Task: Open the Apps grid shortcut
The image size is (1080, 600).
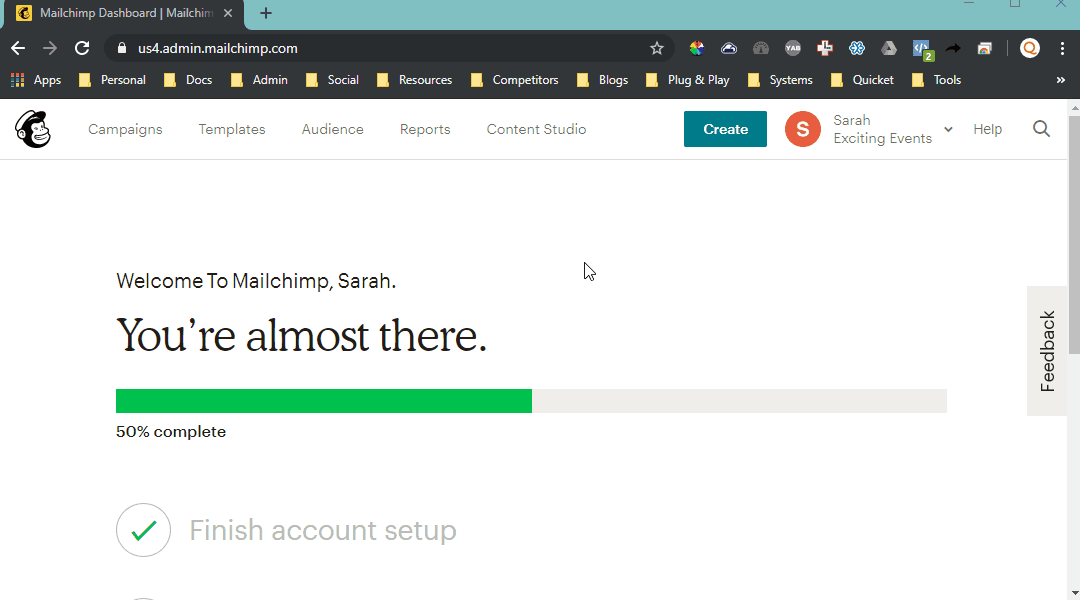Action: coord(37,80)
